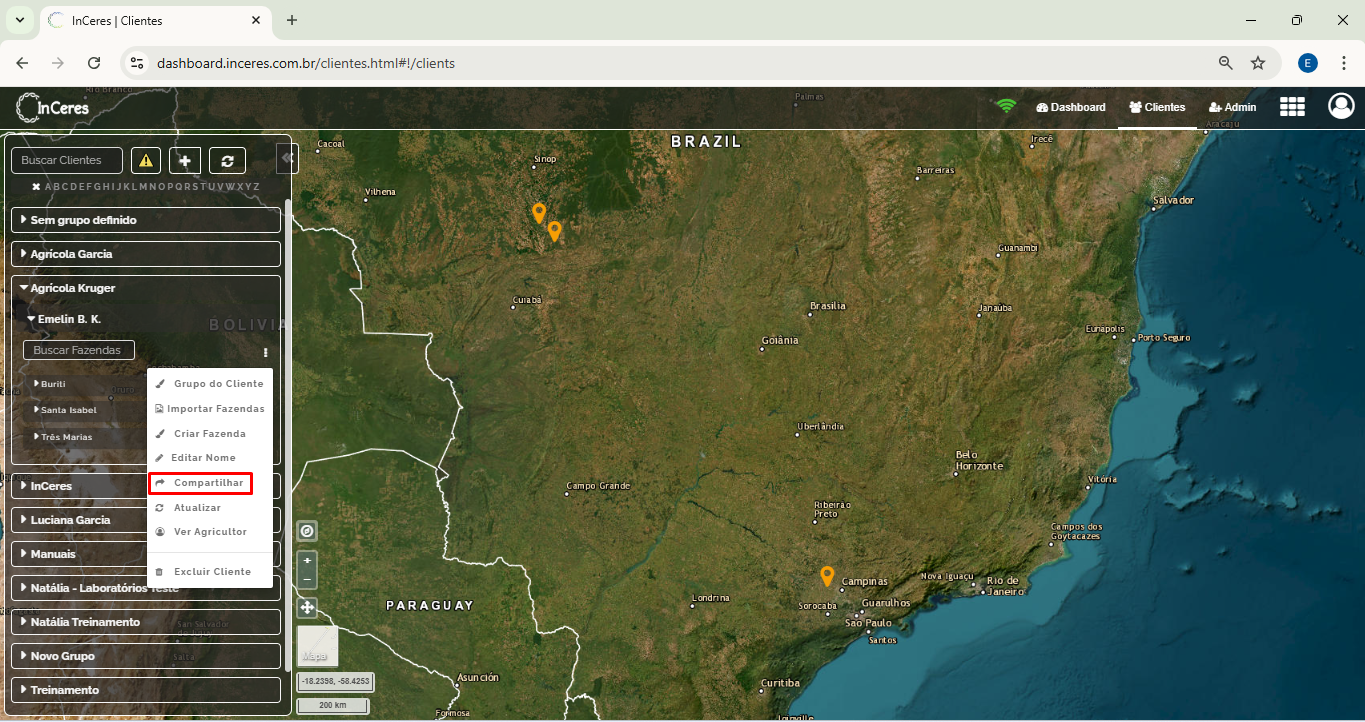Choose Editar Nome from menu
Viewport: 1365px width, 722px height.
[x=210, y=458]
